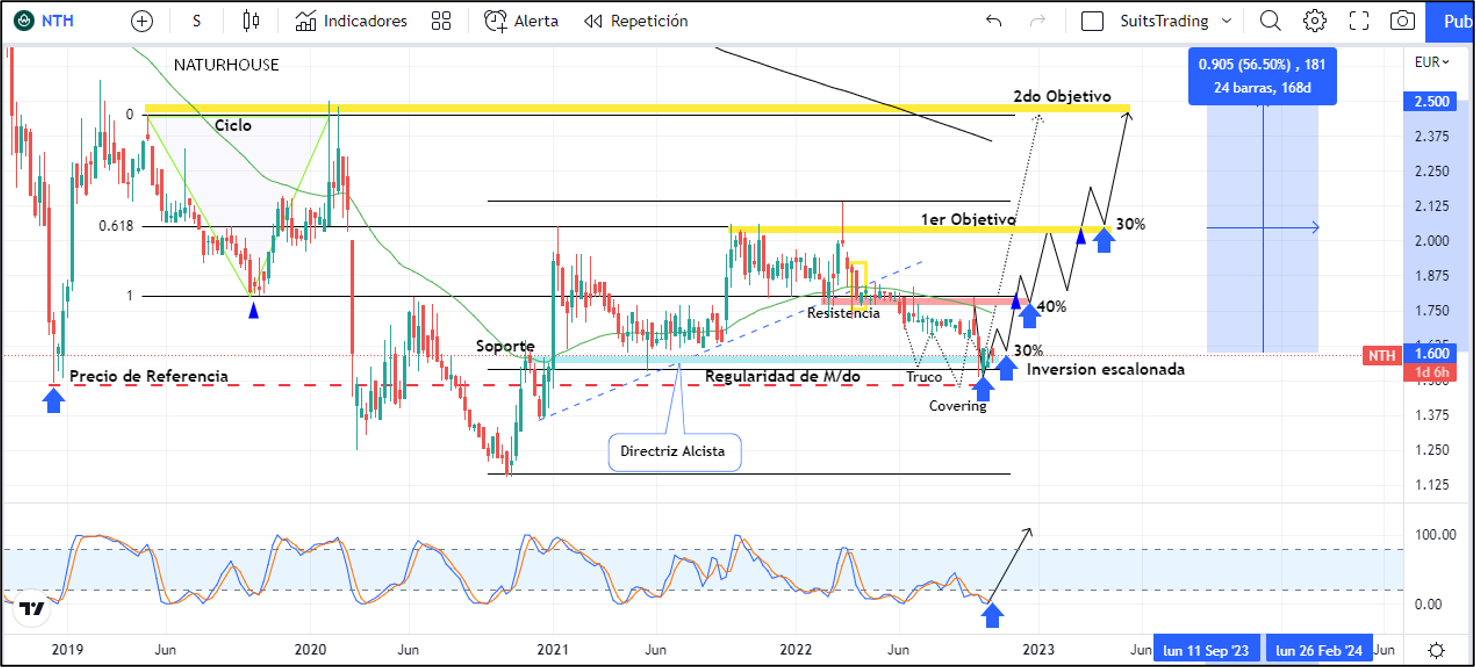Undo the last chart action
The width and height of the screenshot is (1476, 668).
(x=993, y=21)
